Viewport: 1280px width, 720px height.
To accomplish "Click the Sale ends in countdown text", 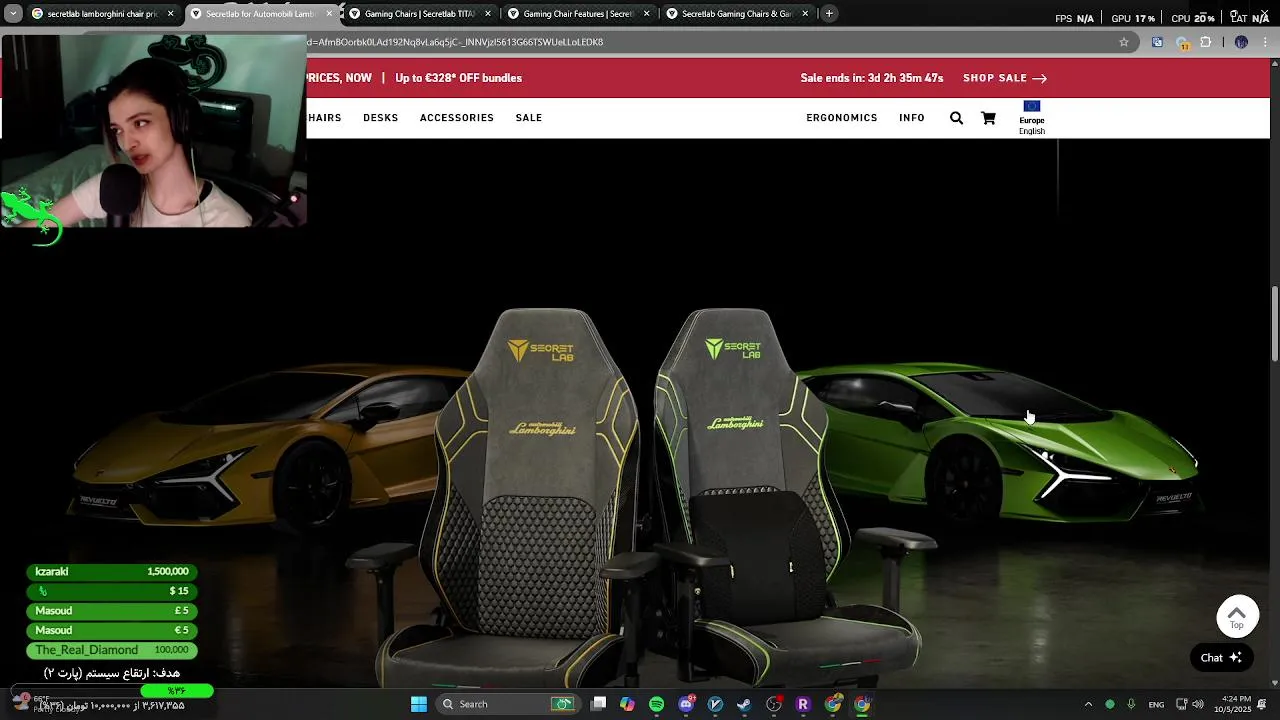I will click(x=871, y=78).
